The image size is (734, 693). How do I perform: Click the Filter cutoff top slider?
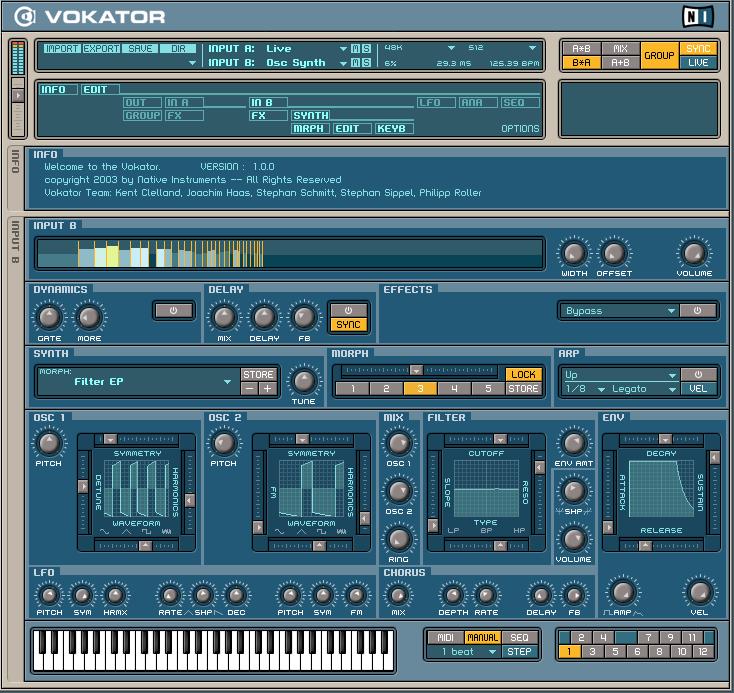(500, 439)
